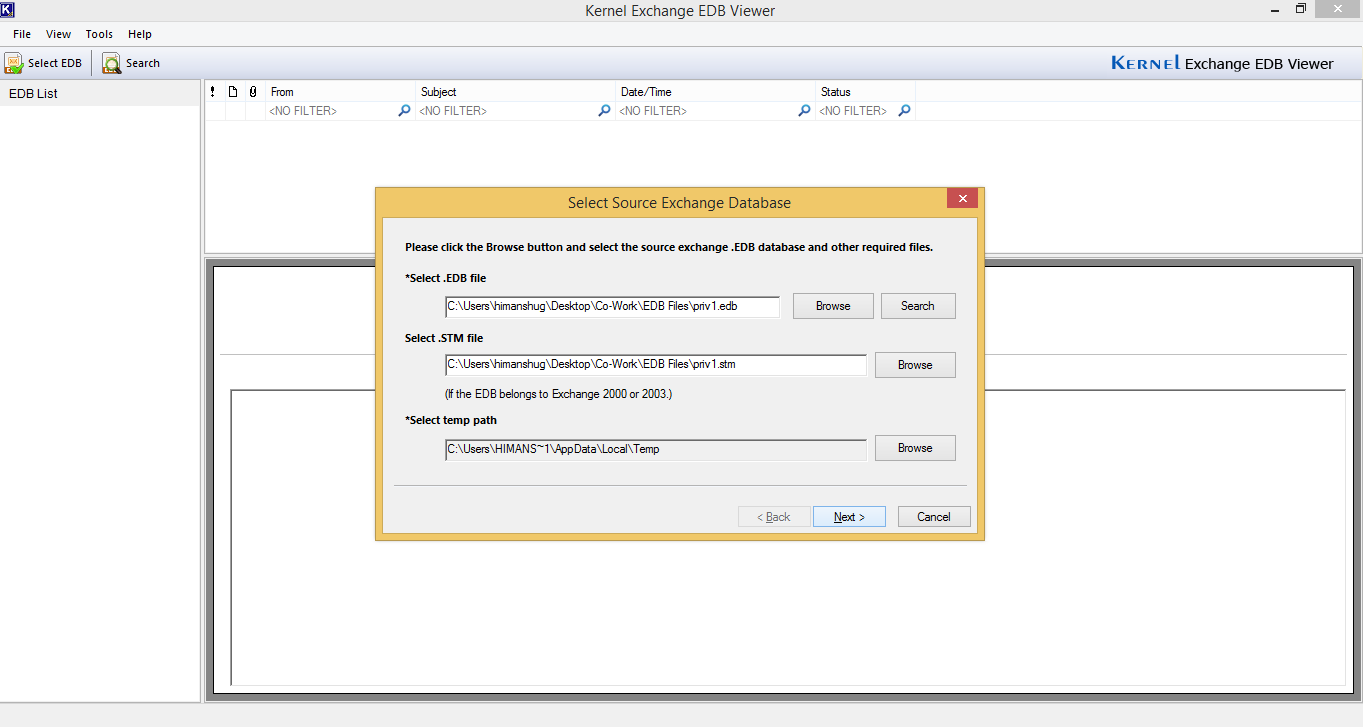
Task: Click the STM file path field
Action: point(656,365)
